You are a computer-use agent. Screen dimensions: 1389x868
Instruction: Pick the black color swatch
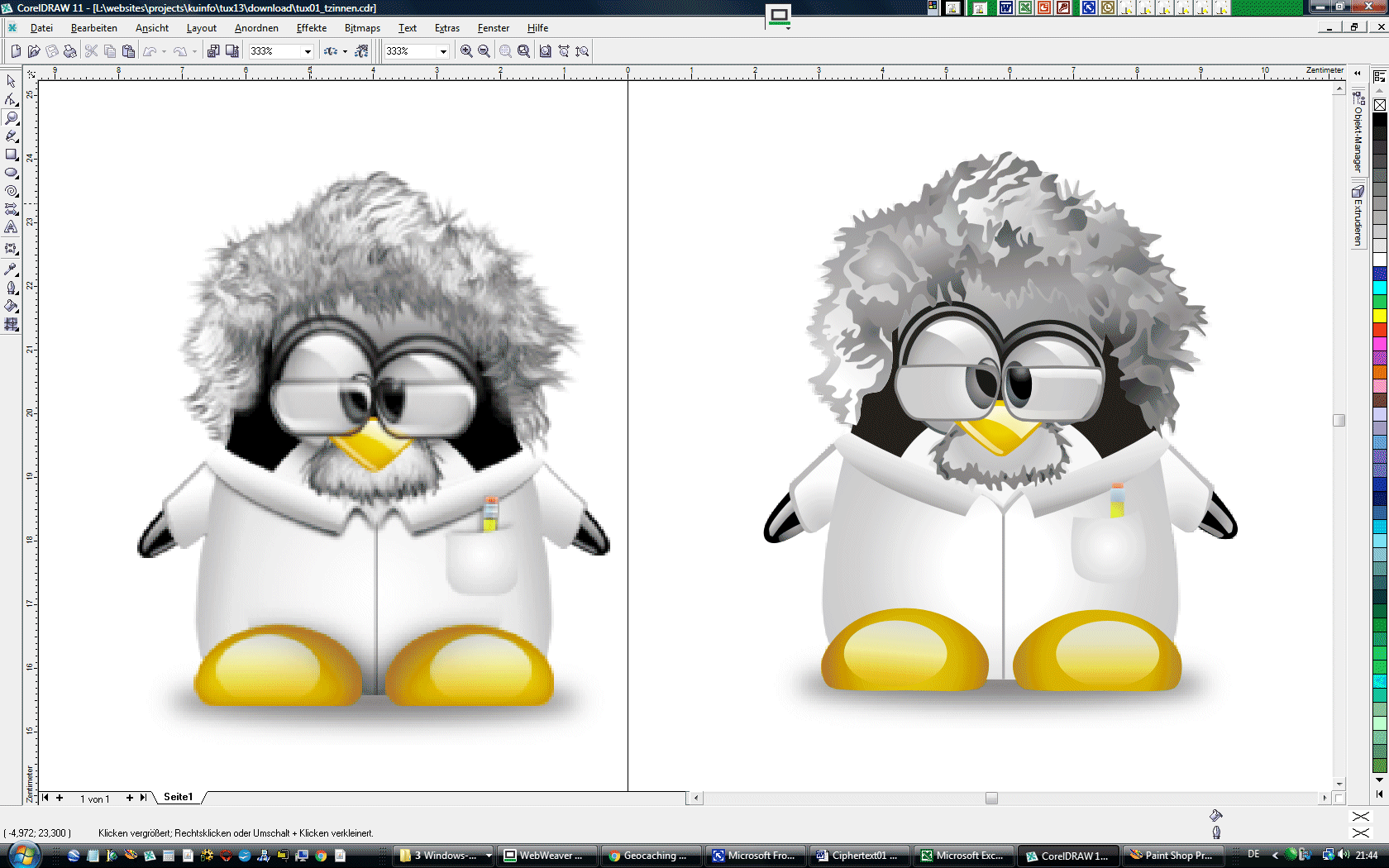tap(1380, 120)
